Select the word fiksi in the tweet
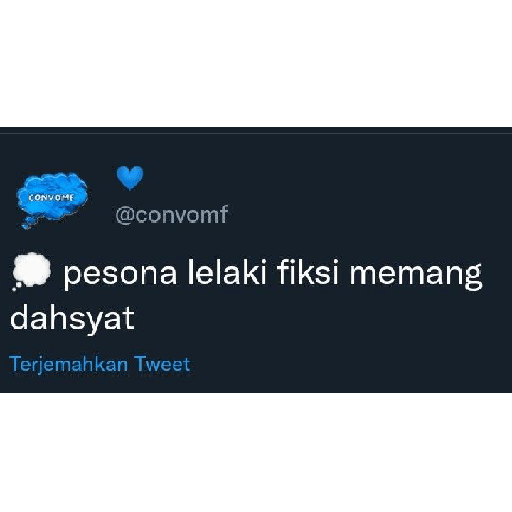Viewport: 512px width, 512px height. [308, 272]
